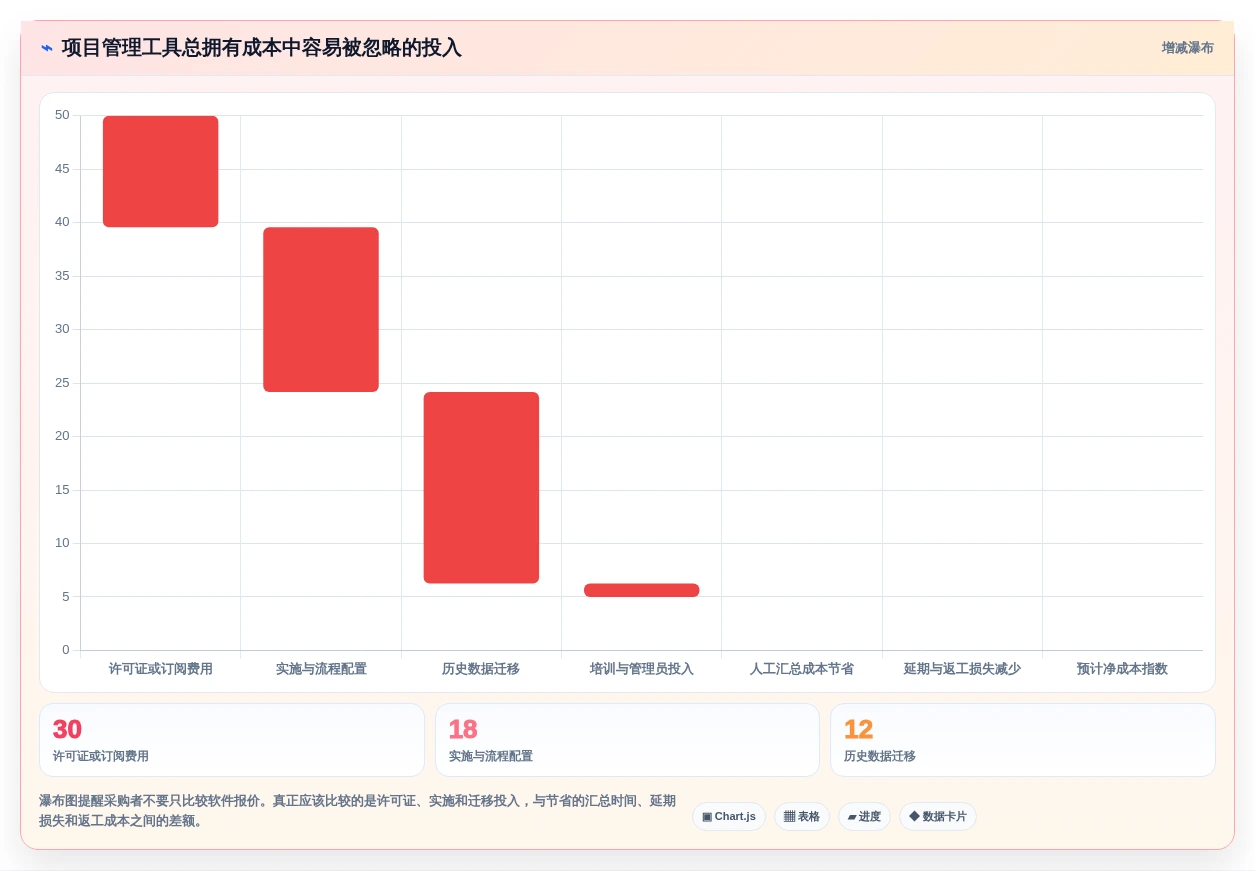Click the x-axis label 许可证或订阅费用
The image size is (1255, 871).
(160, 668)
